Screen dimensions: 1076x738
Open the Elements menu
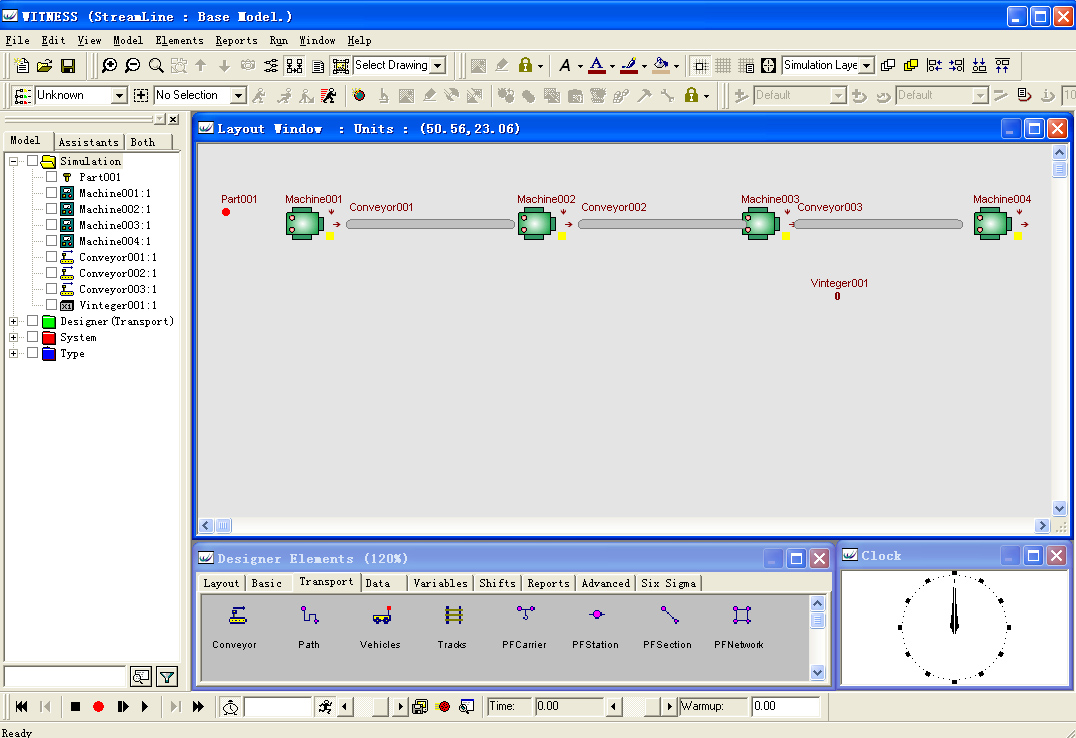(179, 41)
